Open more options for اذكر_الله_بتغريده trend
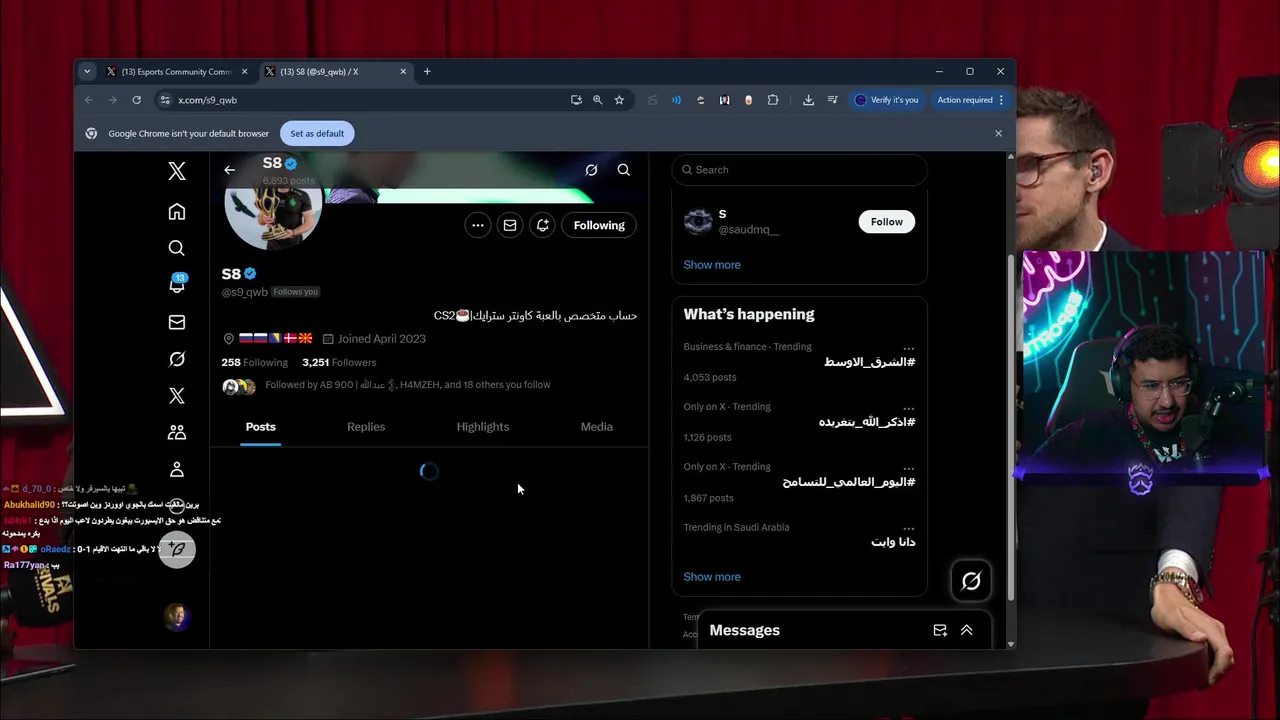This screenshot has height=720, width=1280. (908, 407)
